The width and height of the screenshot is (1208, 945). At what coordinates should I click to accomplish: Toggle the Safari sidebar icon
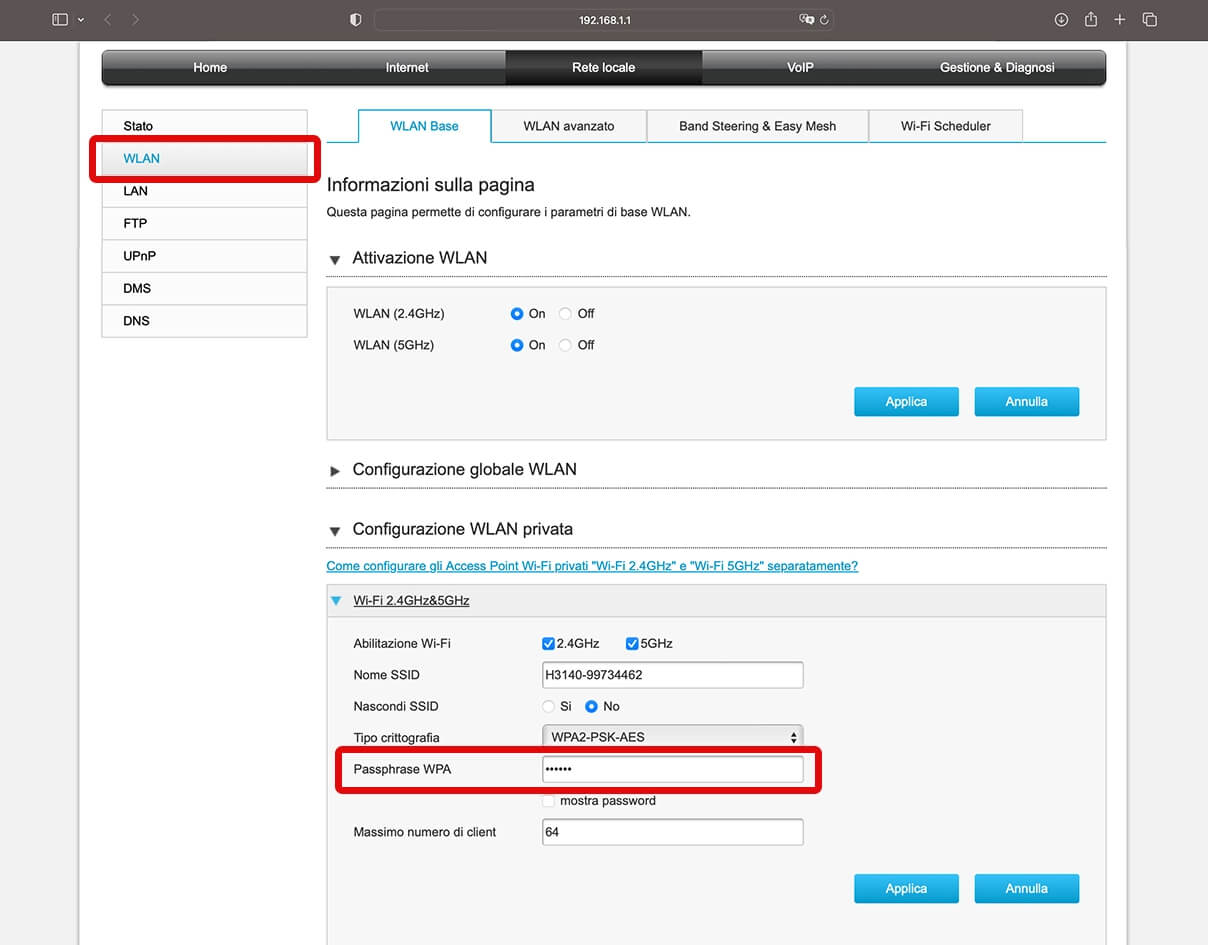coord(60,20)
